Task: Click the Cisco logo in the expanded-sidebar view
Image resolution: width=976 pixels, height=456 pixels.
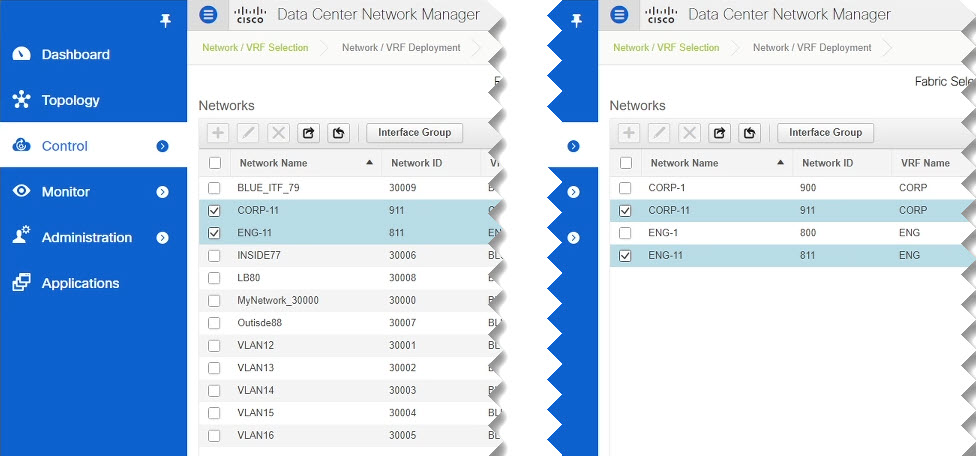Action: coord(251,15)
